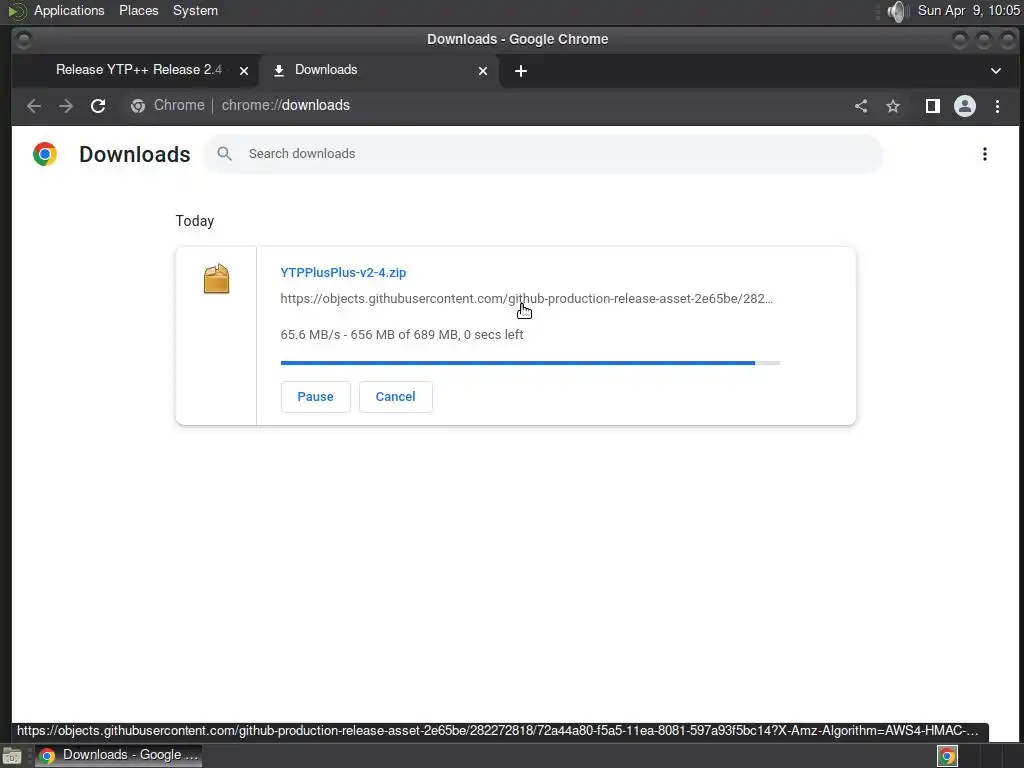This screenshot has width=1024, height=768.
Task: Open Chrome's three-dot main menu
Action: click(x=997, y=106)
